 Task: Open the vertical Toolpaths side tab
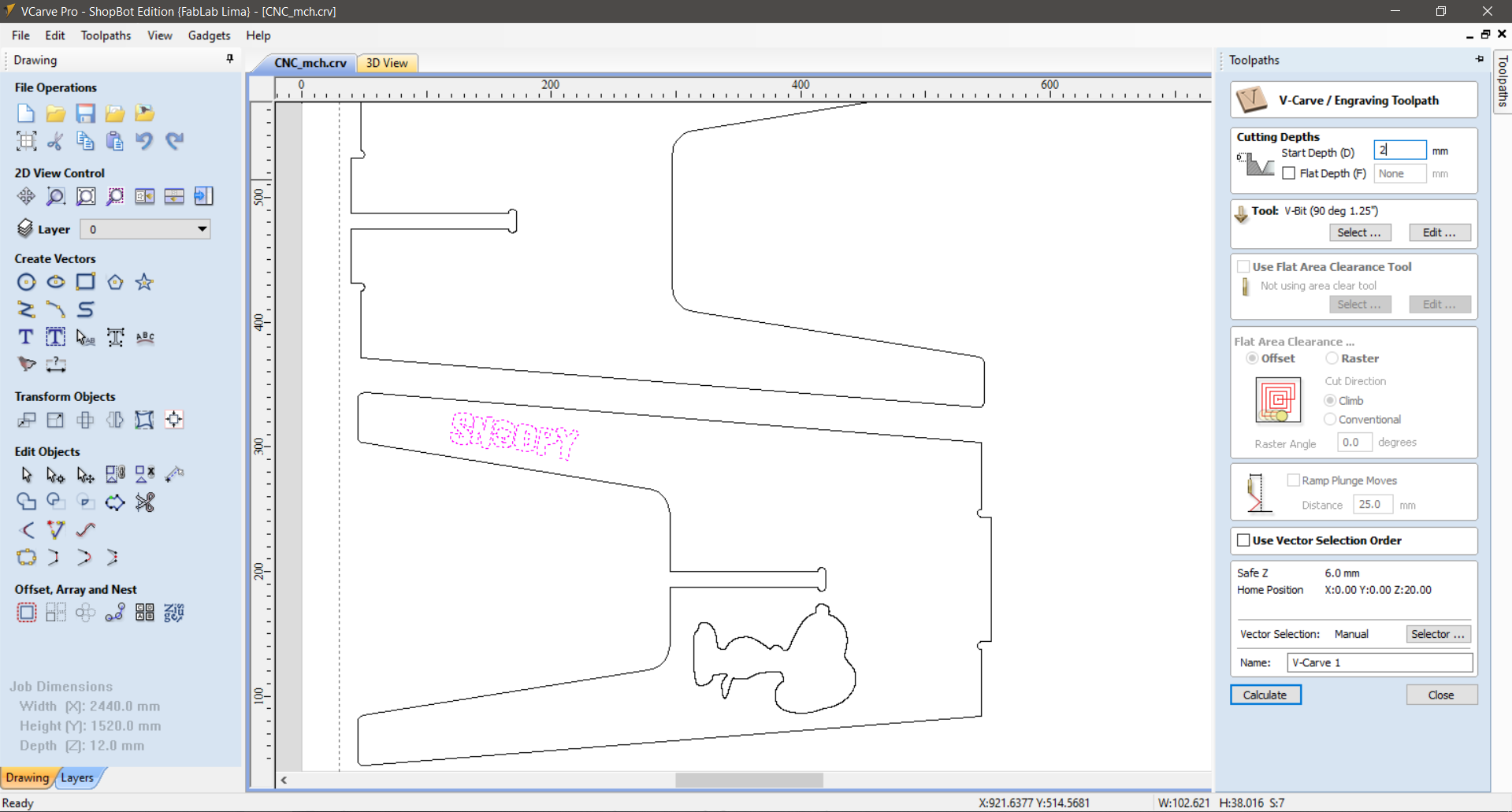pyautogui.click(x=1503, y=81)
